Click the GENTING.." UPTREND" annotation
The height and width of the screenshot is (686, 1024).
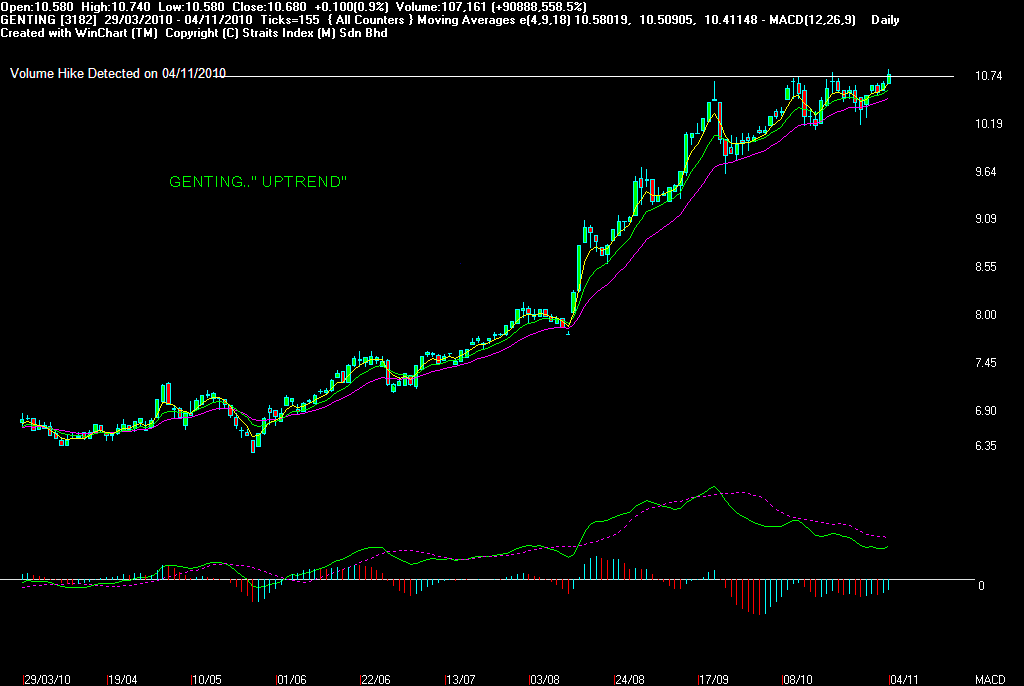click(258, 182)
